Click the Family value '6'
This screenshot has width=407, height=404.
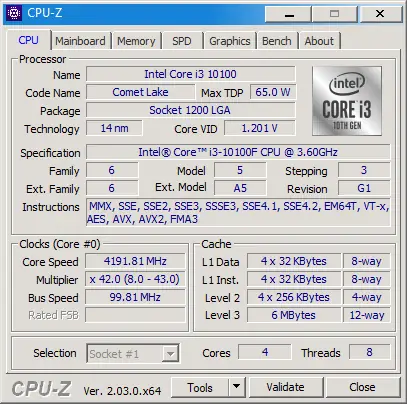click(x=112, y=170)
